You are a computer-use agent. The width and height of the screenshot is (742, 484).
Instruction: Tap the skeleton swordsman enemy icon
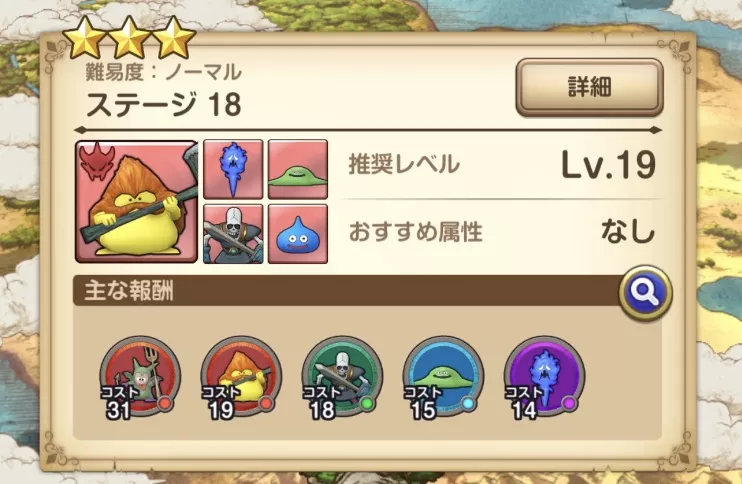(233, 234)
